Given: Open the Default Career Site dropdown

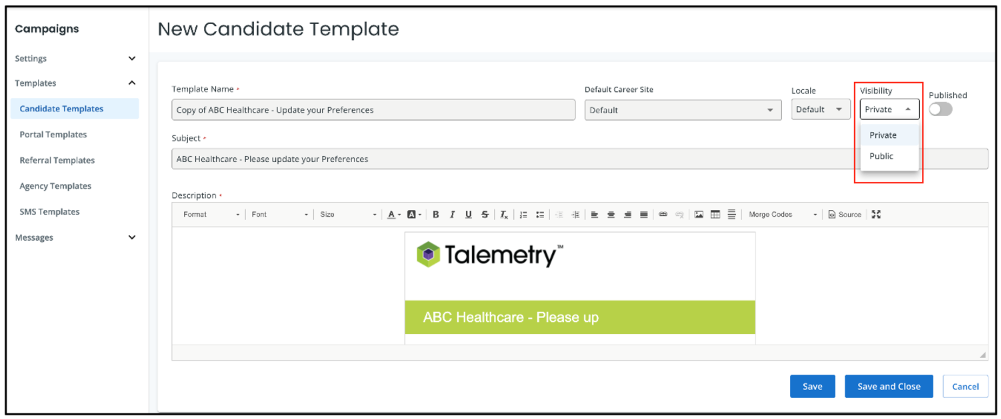Looking at the screenshot, I should tap(683, 110).
